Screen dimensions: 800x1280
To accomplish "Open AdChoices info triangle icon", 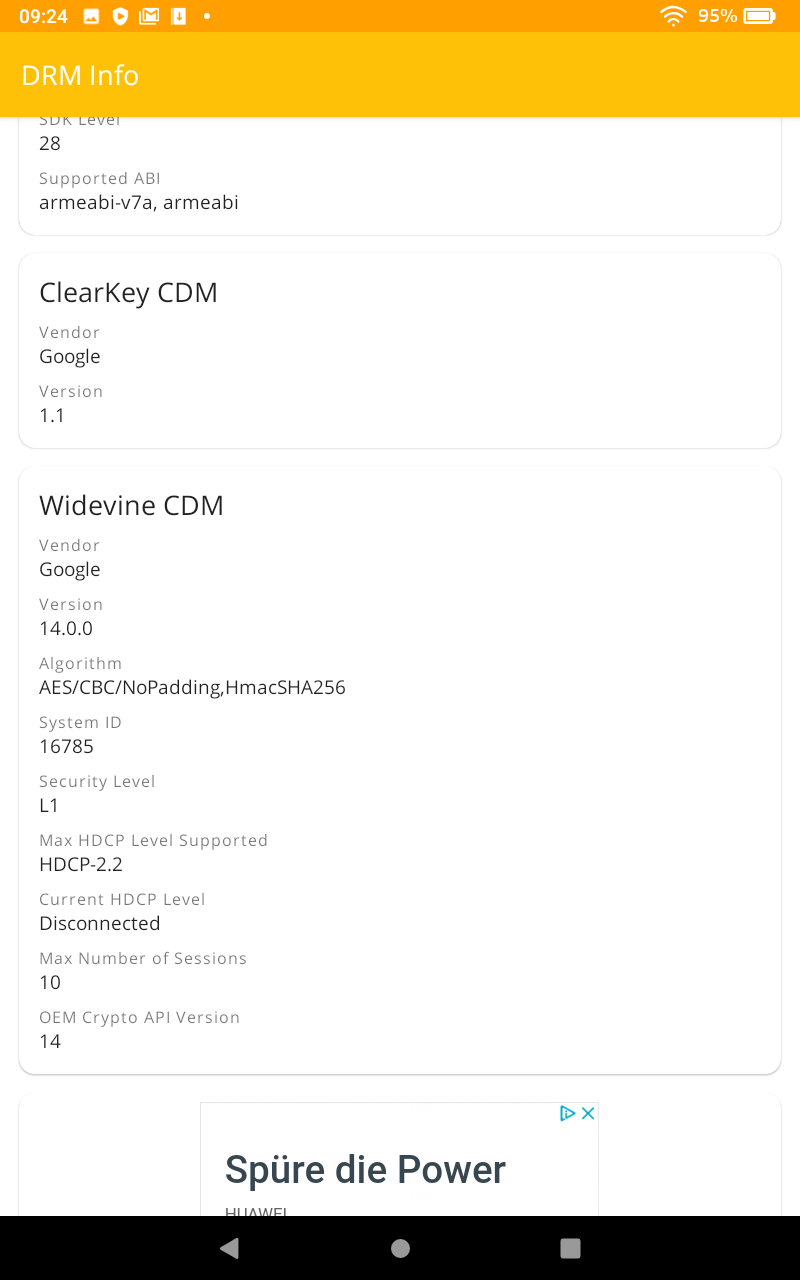I will 567,1113.
